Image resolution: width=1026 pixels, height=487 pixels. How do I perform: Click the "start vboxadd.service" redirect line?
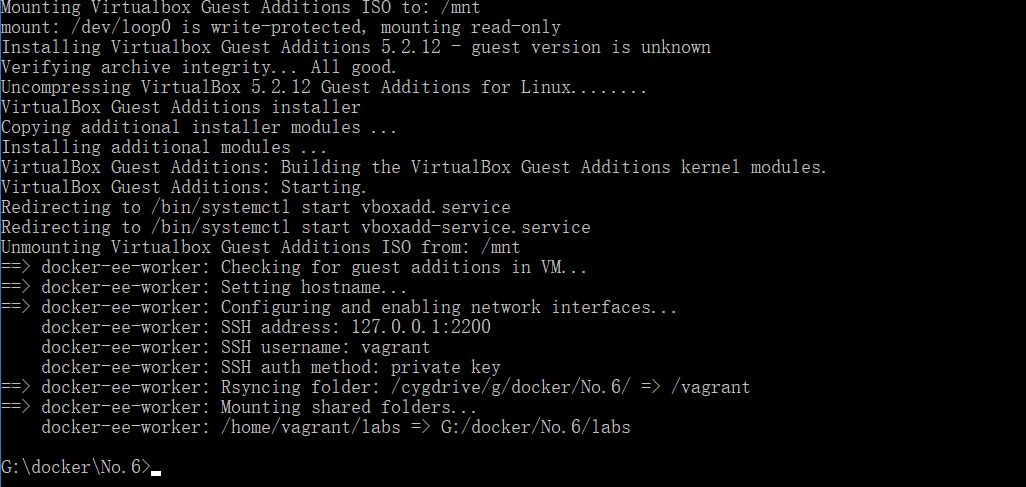(256, 207)
